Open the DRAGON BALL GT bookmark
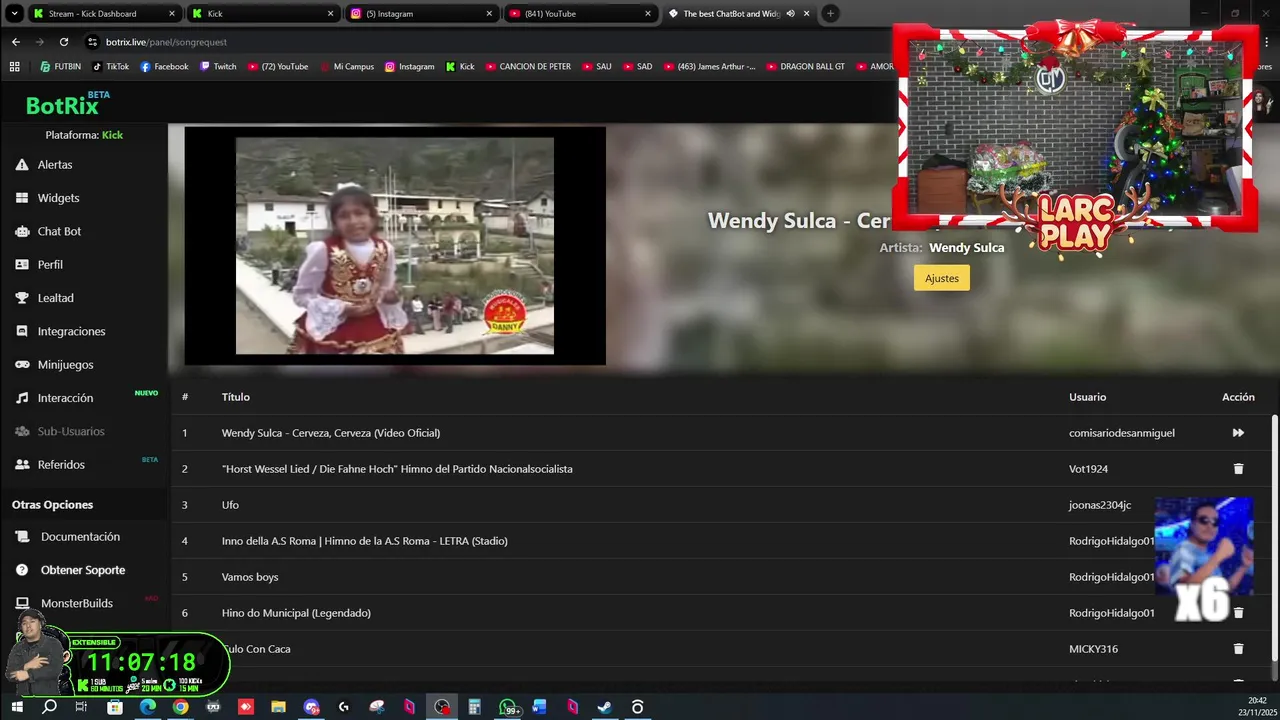The height and width of the screenshot is (720, 1280). (806, 67)
